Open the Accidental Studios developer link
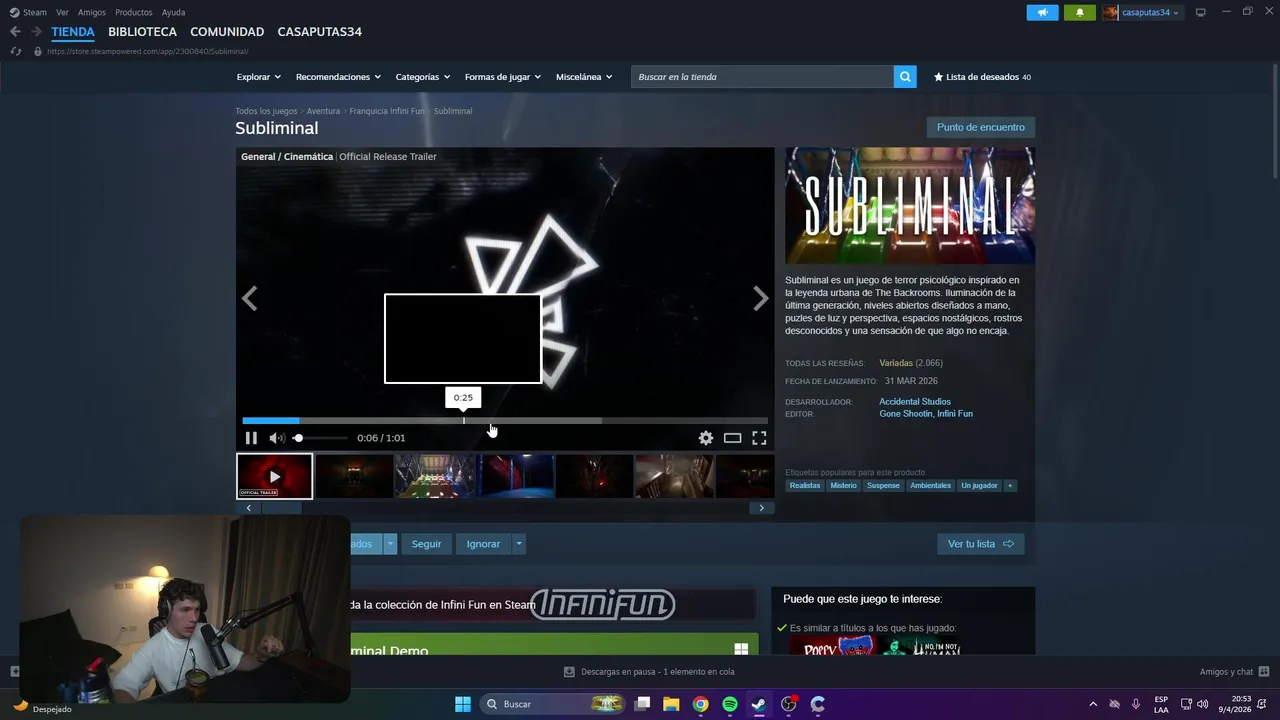1280x720 pixels. pyautogui.click(x=915, y=402)
